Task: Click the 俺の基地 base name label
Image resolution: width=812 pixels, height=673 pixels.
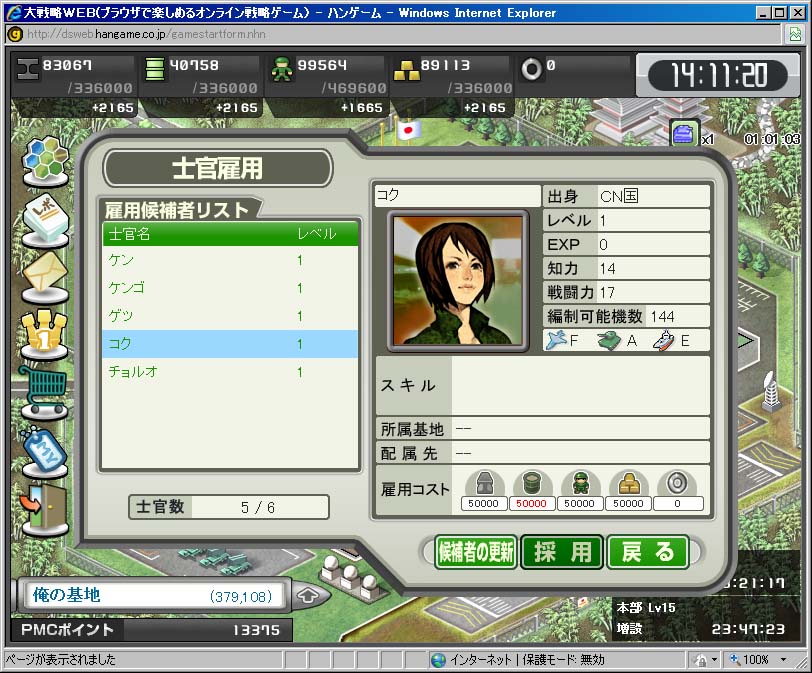Action: tap(67, 596)
